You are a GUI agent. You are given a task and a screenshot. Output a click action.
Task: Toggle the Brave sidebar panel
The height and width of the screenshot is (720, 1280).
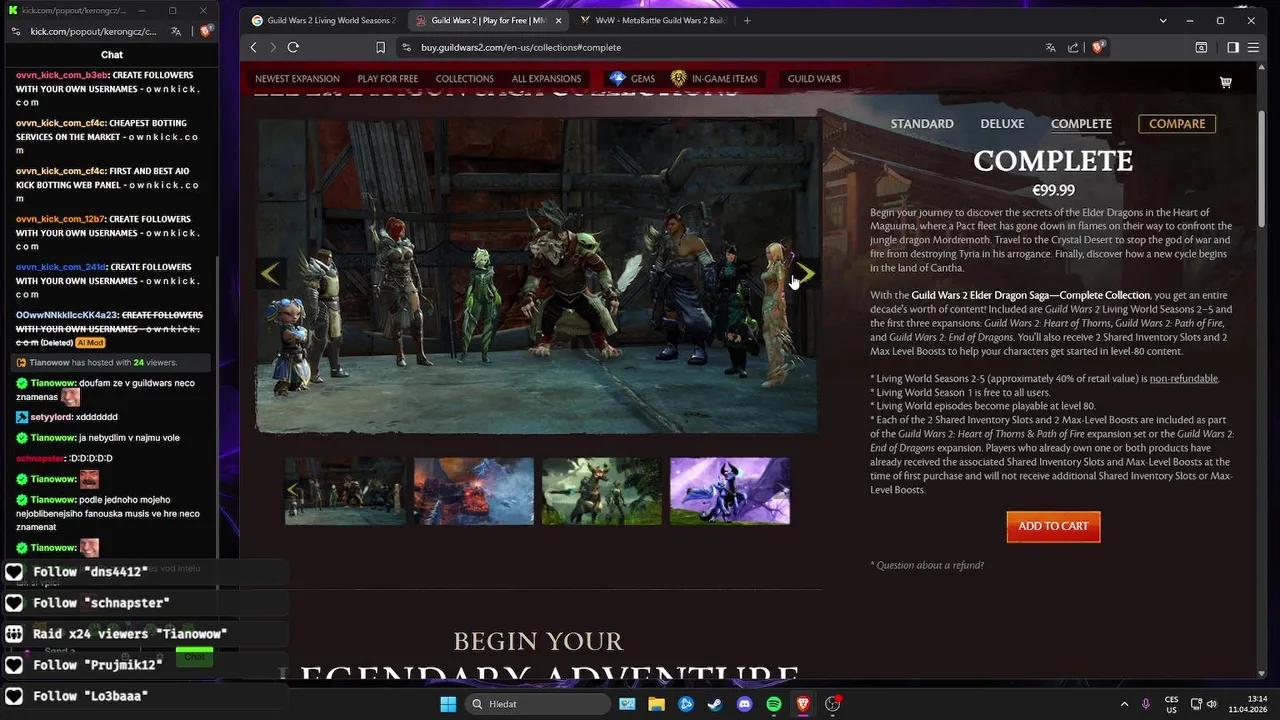pos(1233,47)
